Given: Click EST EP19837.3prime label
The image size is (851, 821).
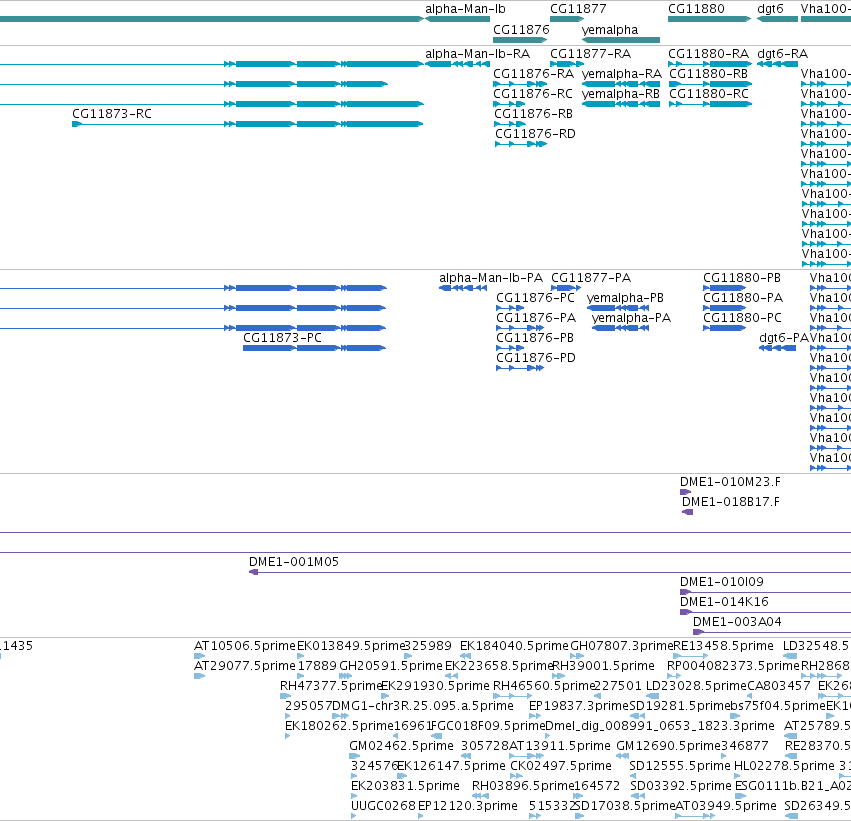Looking at the screenshot, I should [x=579, y=706].
